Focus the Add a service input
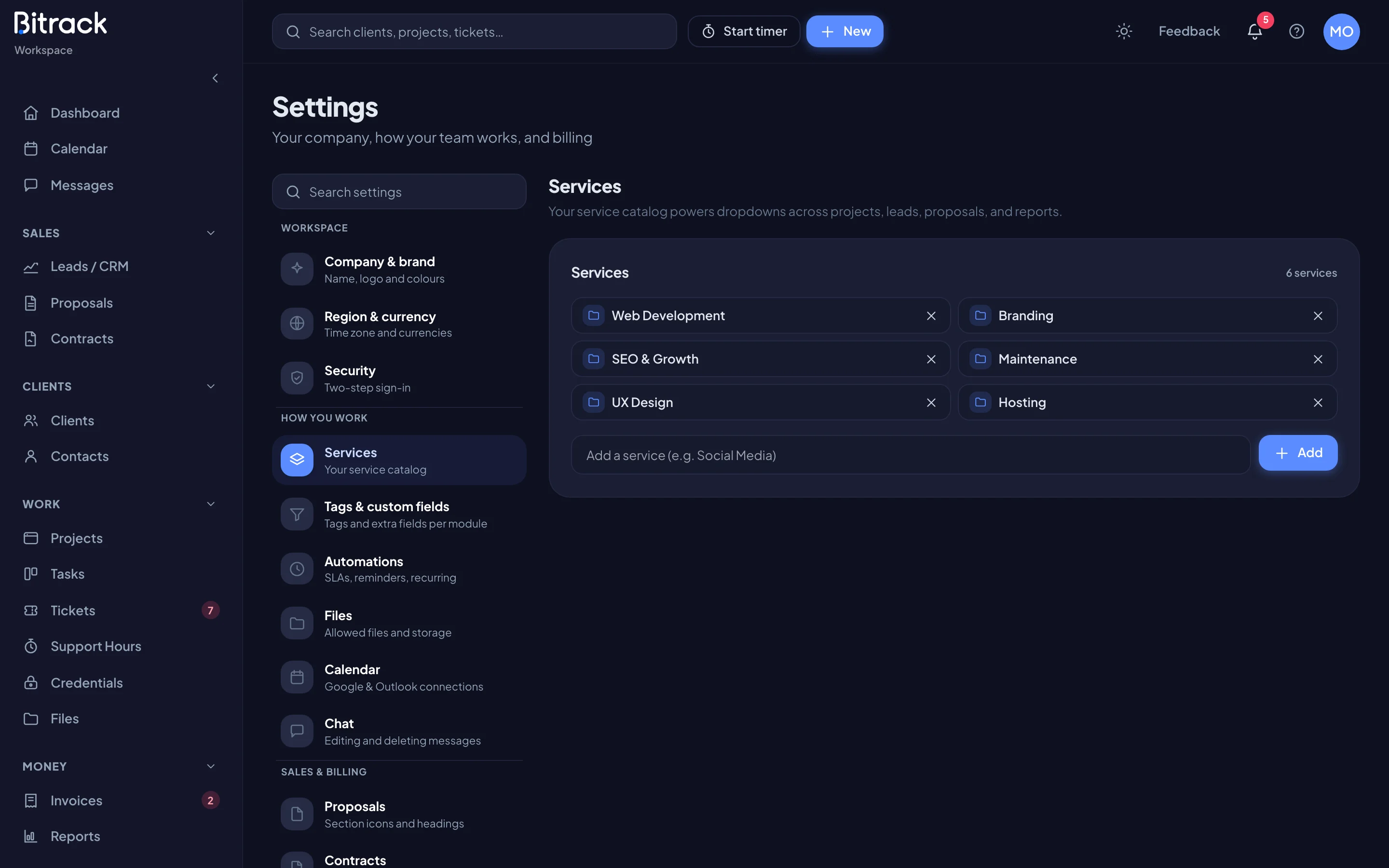 pyautogui.click(x=910, y=455)
